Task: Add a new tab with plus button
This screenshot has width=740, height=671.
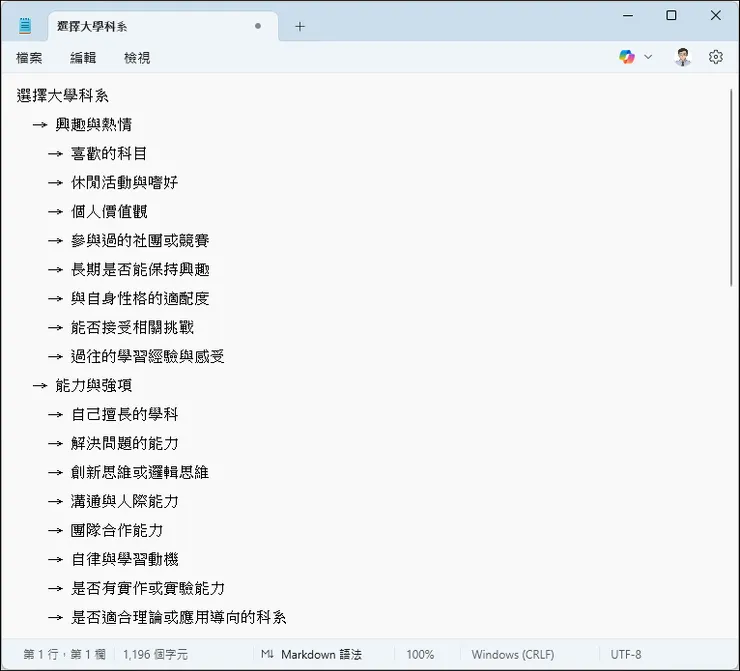Action: 300,26
